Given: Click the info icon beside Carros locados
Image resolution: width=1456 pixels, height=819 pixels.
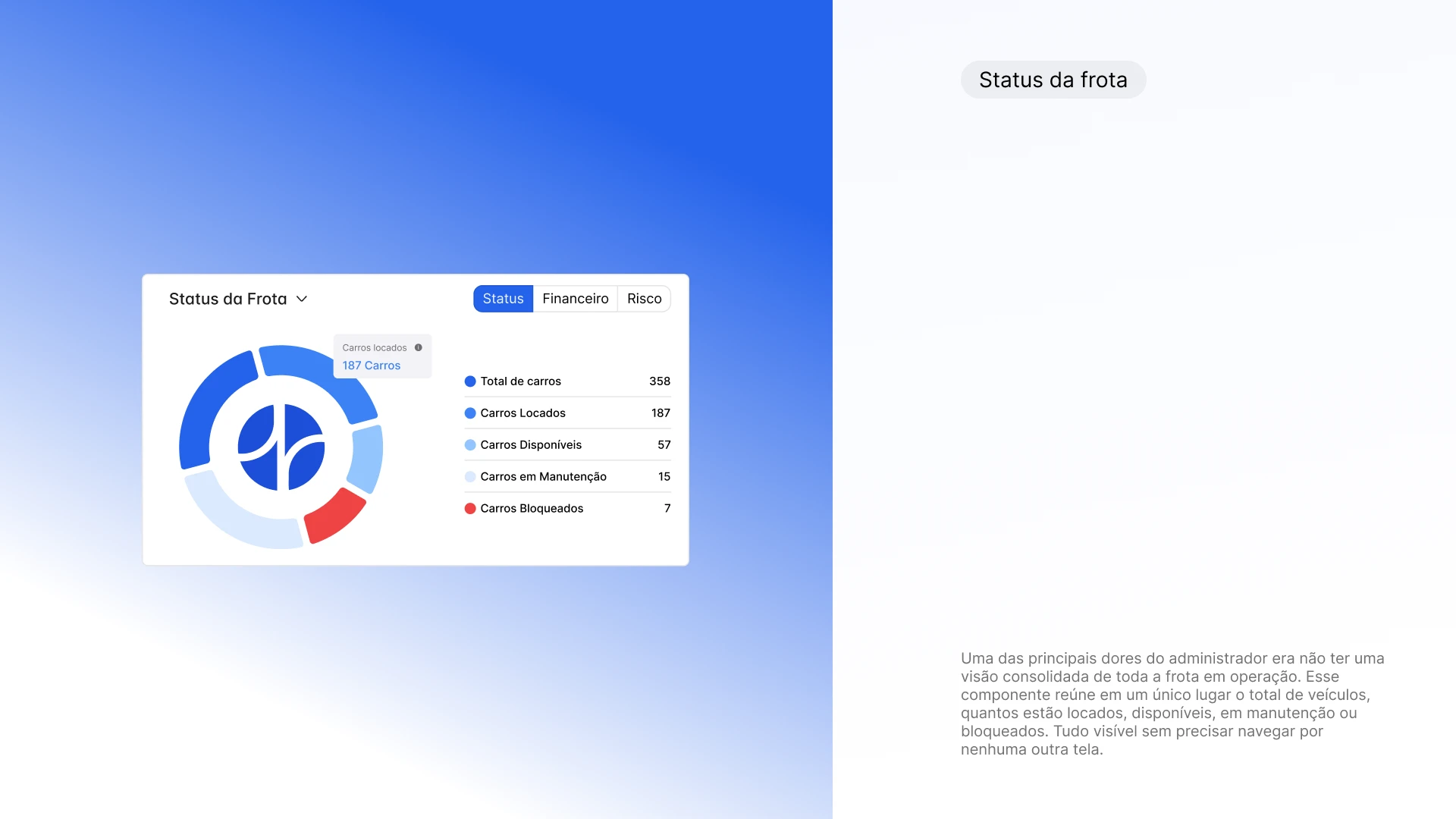Looking at the screenshot, I should click(x=418, y=347).
